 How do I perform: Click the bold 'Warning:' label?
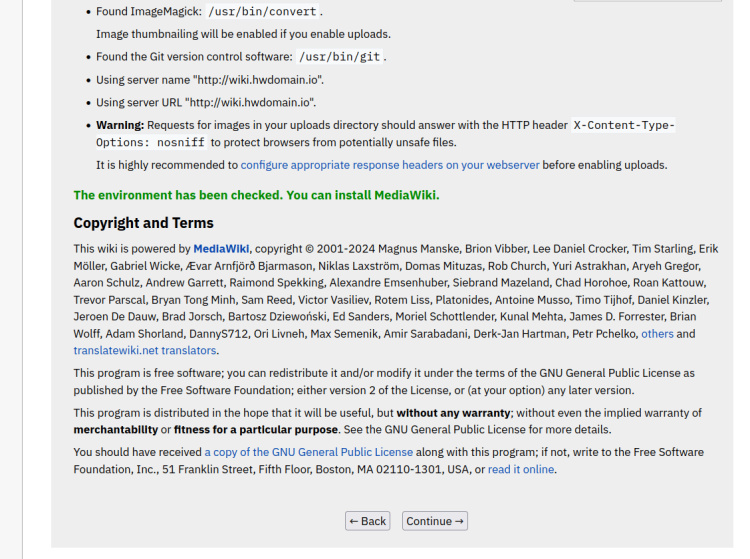point(120,125)
